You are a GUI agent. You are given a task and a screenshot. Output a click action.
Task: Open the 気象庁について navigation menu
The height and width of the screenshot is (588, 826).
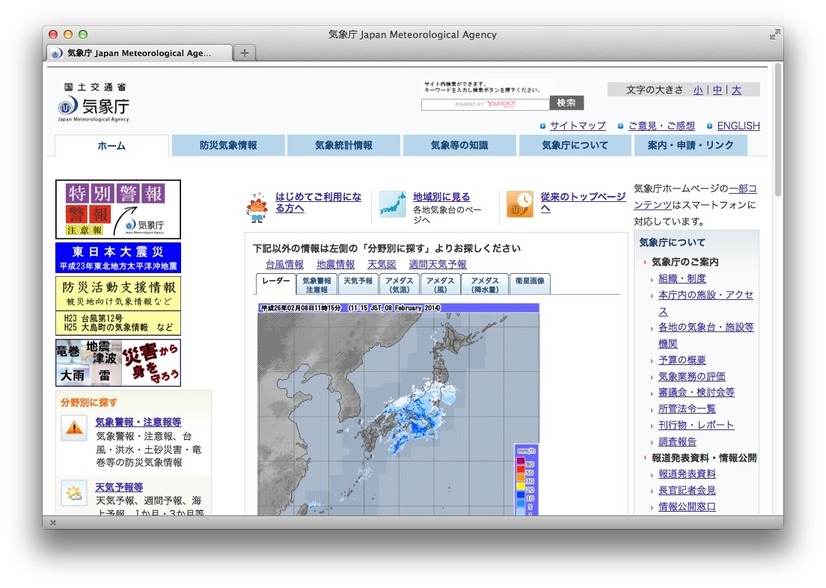(575, 145)
